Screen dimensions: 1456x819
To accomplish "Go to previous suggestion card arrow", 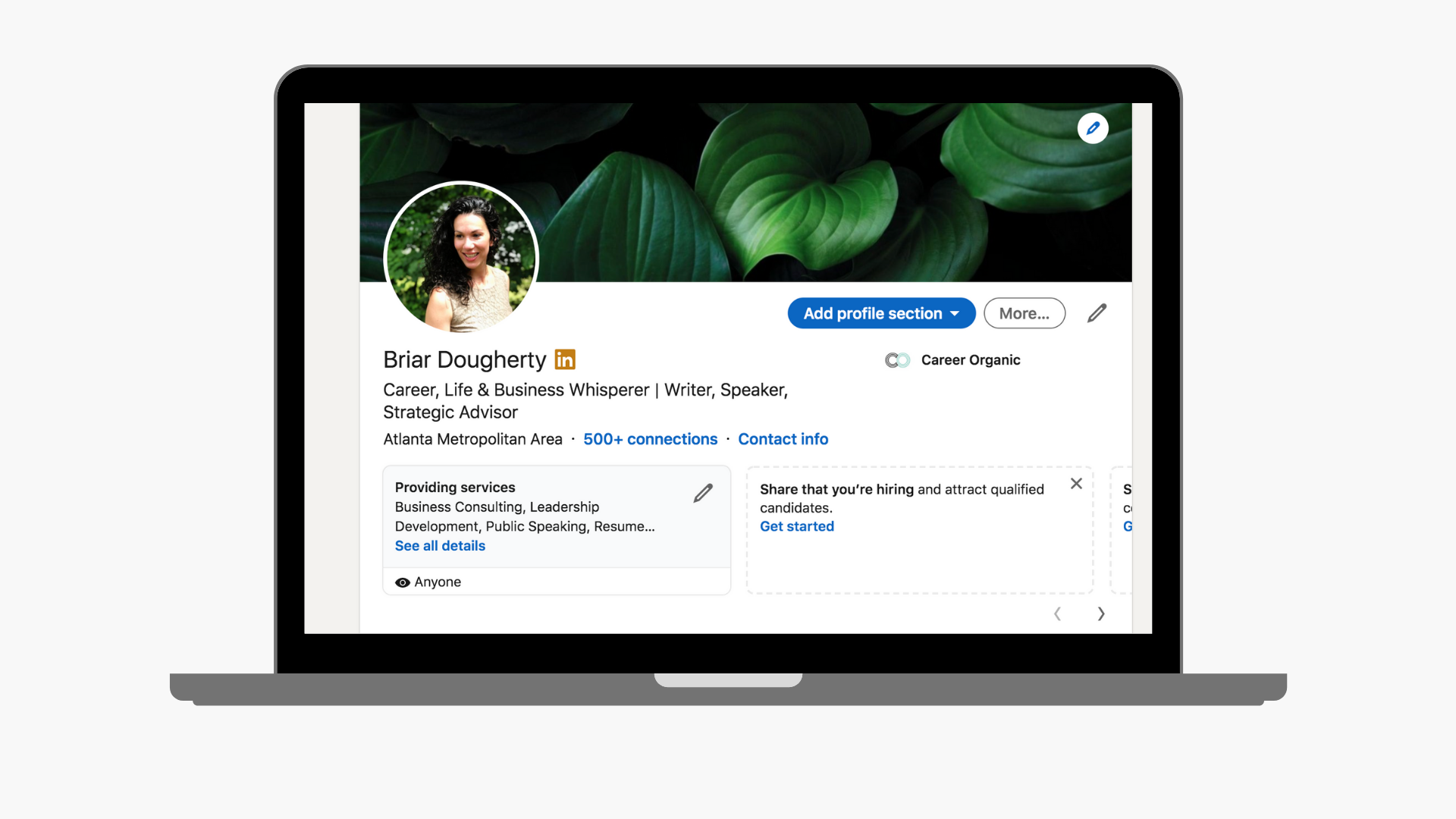I will click(x=1057, y=613).
